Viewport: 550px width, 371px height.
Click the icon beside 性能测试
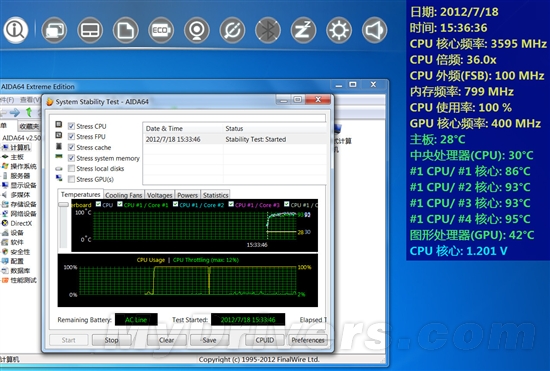tap(5, 280)
